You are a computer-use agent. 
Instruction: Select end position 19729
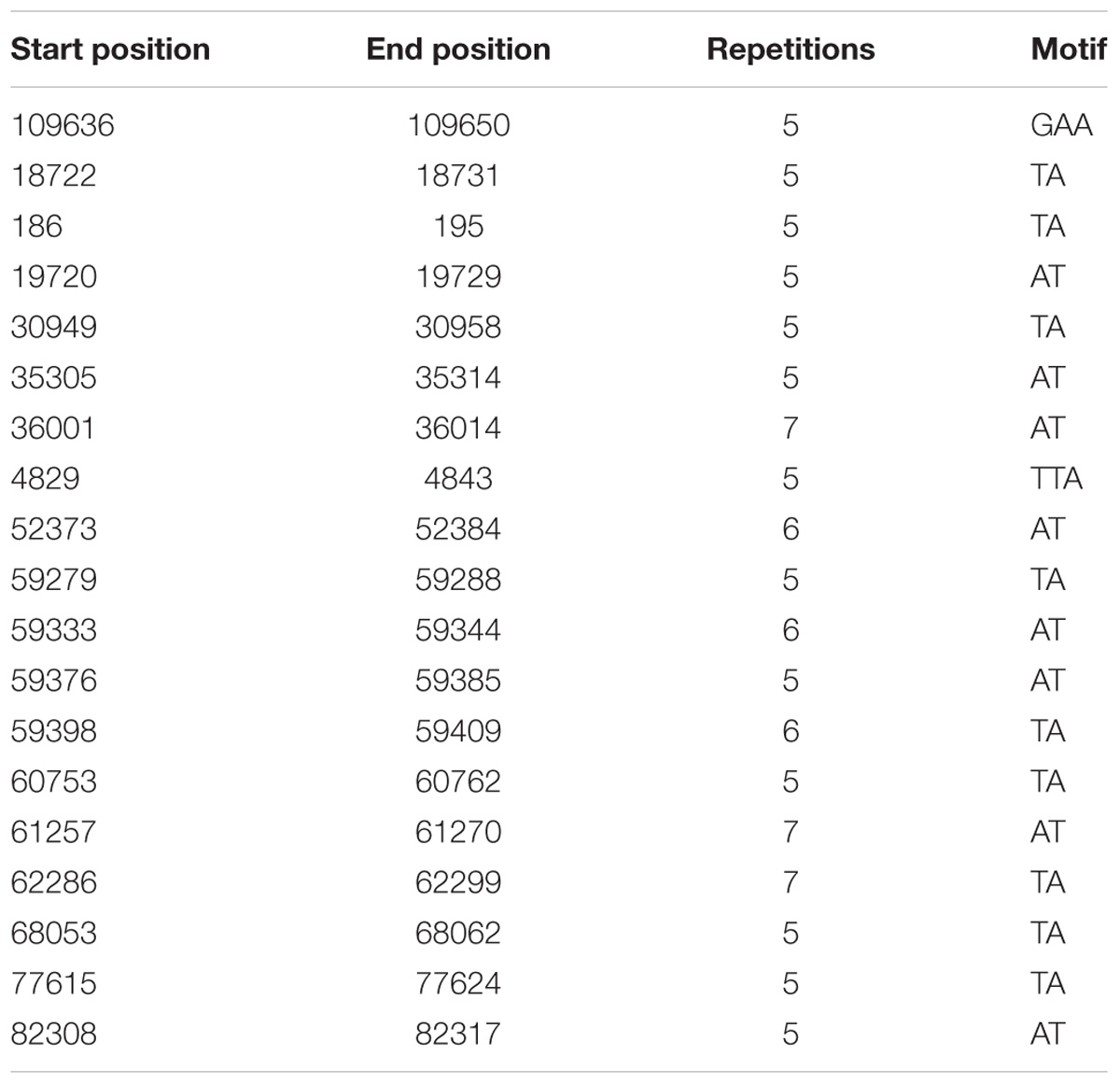[458, 276]
